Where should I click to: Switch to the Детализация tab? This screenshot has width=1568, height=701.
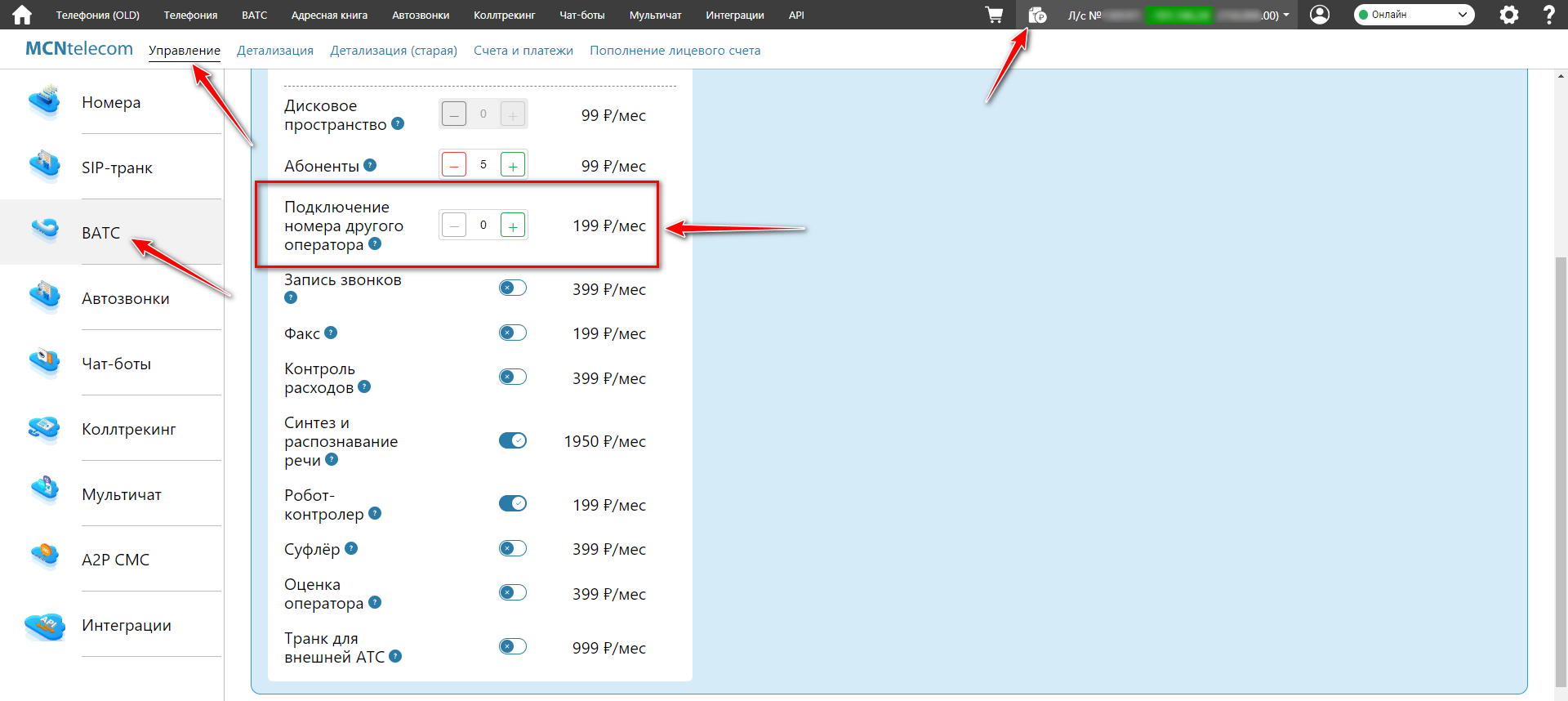coord(275,51)
